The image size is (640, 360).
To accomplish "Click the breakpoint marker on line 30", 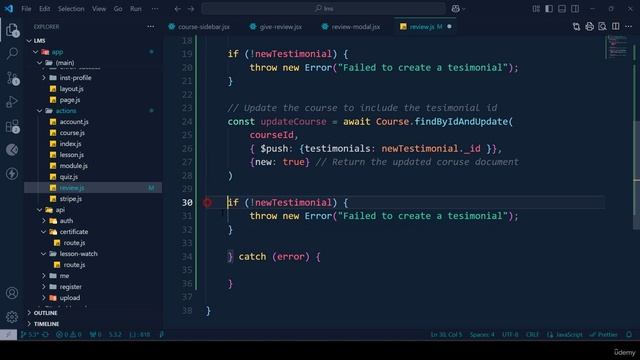I will pyautogui.click(x=207, y=202).
